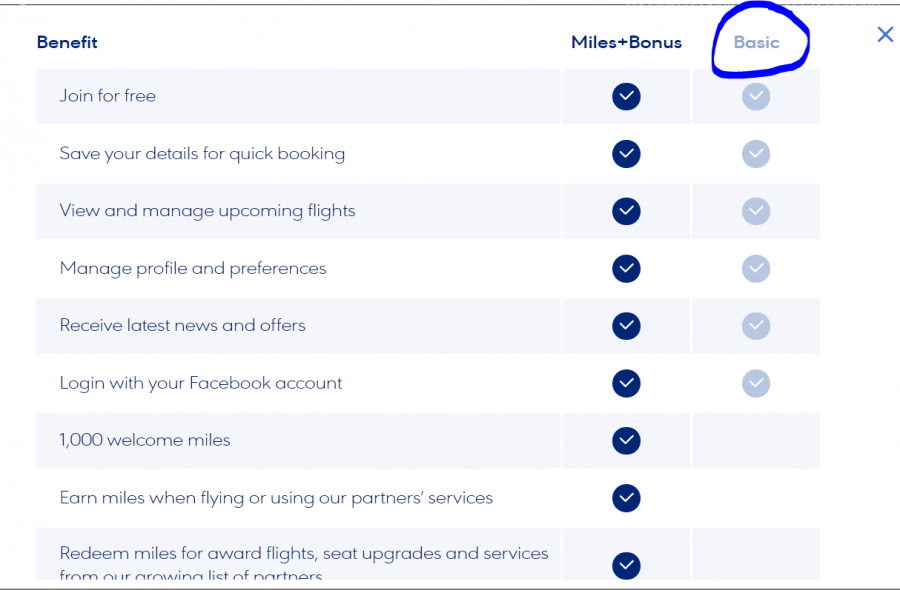Click Basic checkmark for Join for free
The height and width of the screenshot is (590, 900).
(x=756, y=96)
